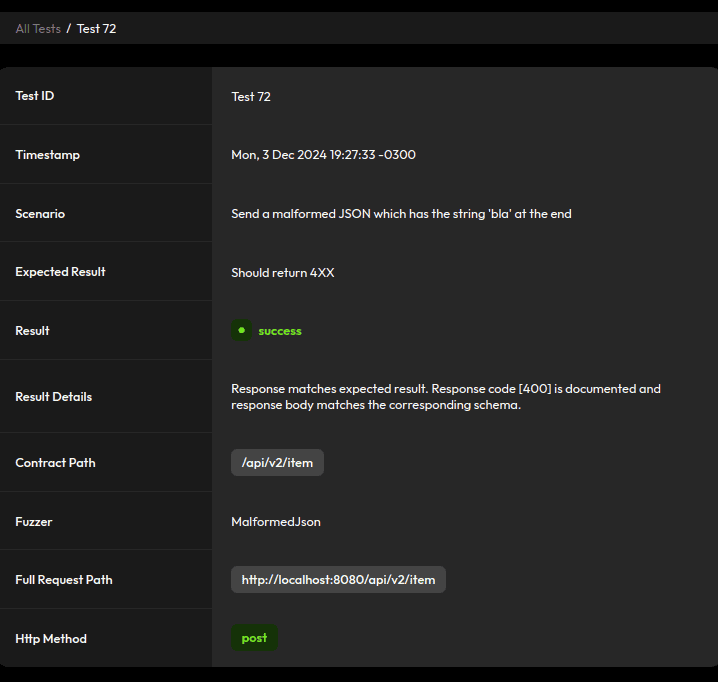Click the Http Method row label

[x=51, y=639]
